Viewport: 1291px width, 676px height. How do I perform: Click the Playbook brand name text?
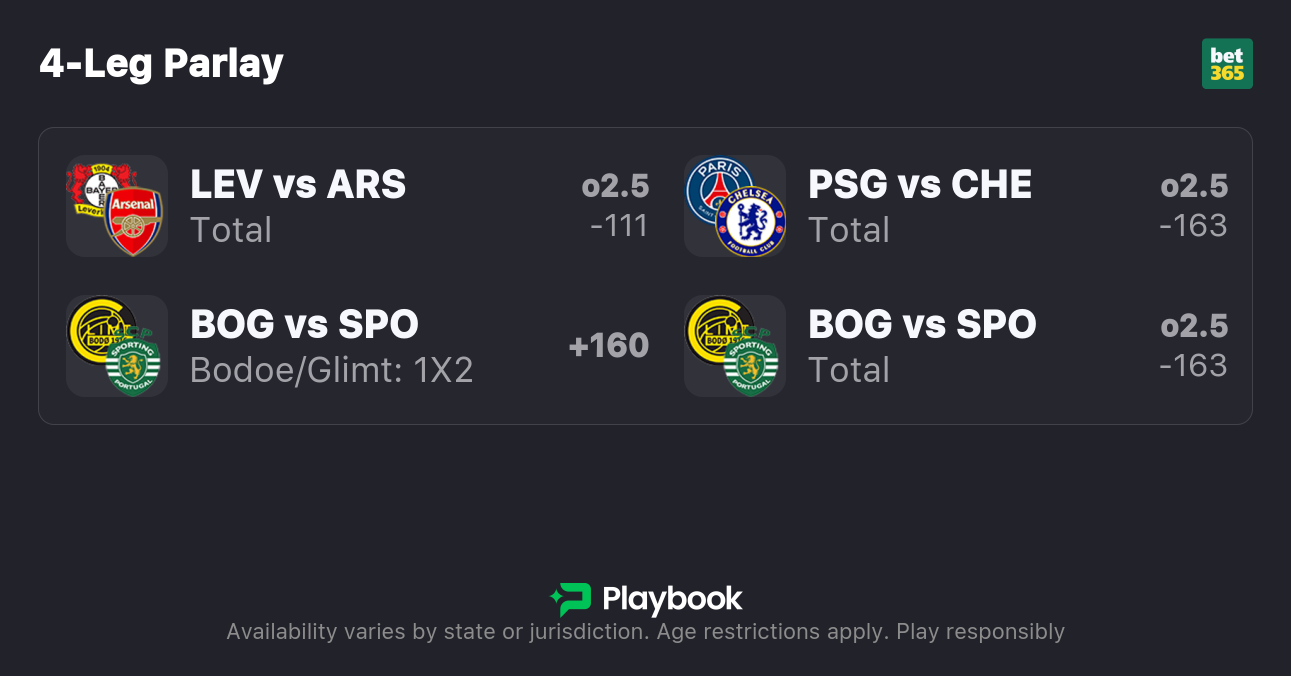click(x=672, y=599)
